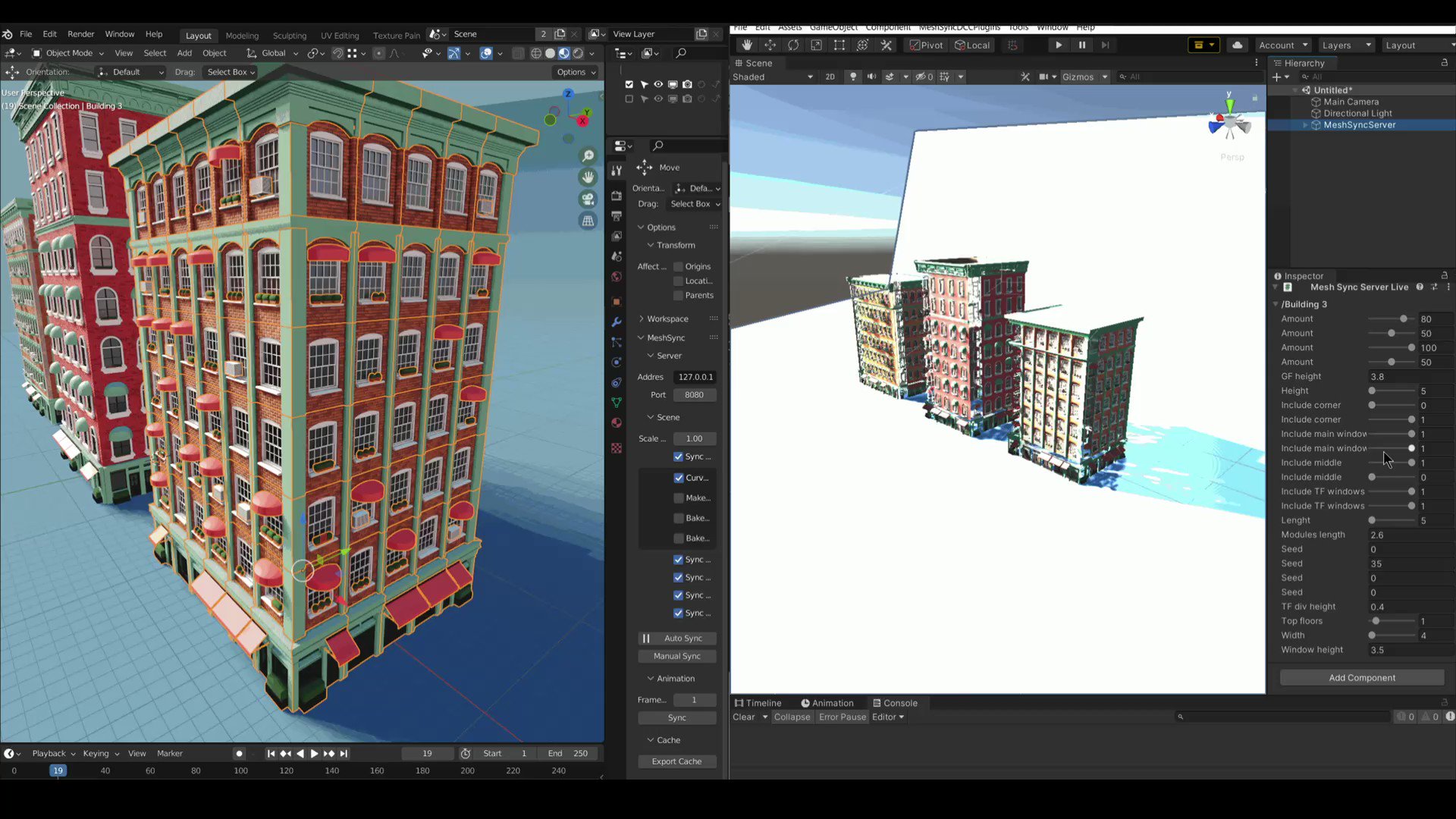Select Unity's Rotate tool
Viewport: 1456px width, 819px height.
(x=793, y=45)
